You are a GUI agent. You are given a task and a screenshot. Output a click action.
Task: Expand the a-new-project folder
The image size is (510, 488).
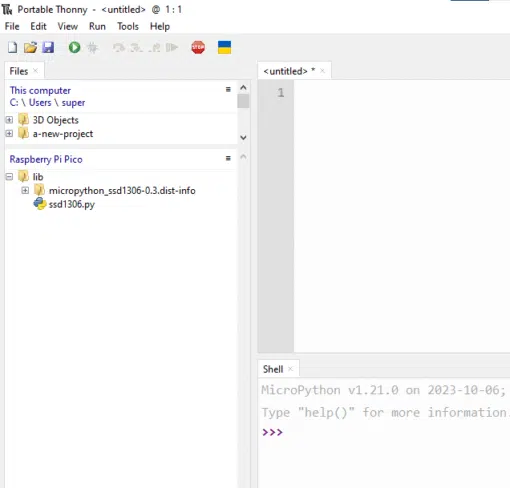click(x=9, y=133)
